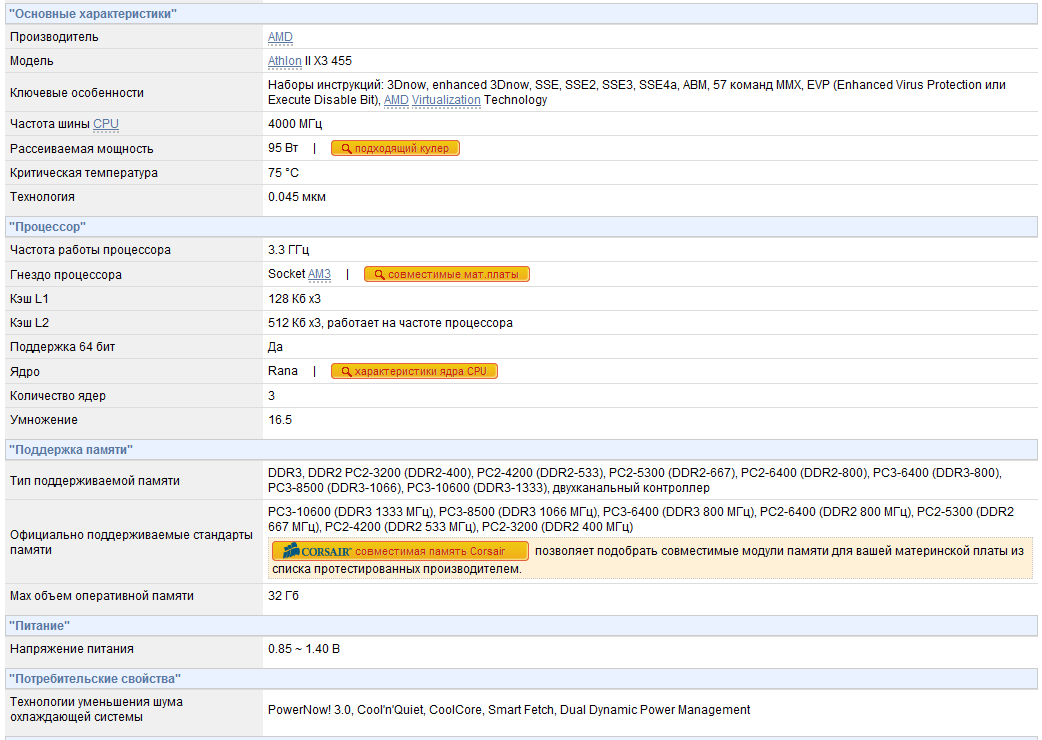
Task: Open the Virtualization glossary link
Action: (446, 100)
